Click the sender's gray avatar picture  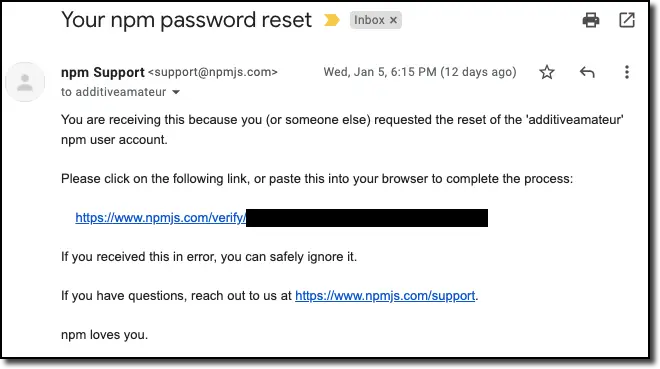(x=25, y=82)
